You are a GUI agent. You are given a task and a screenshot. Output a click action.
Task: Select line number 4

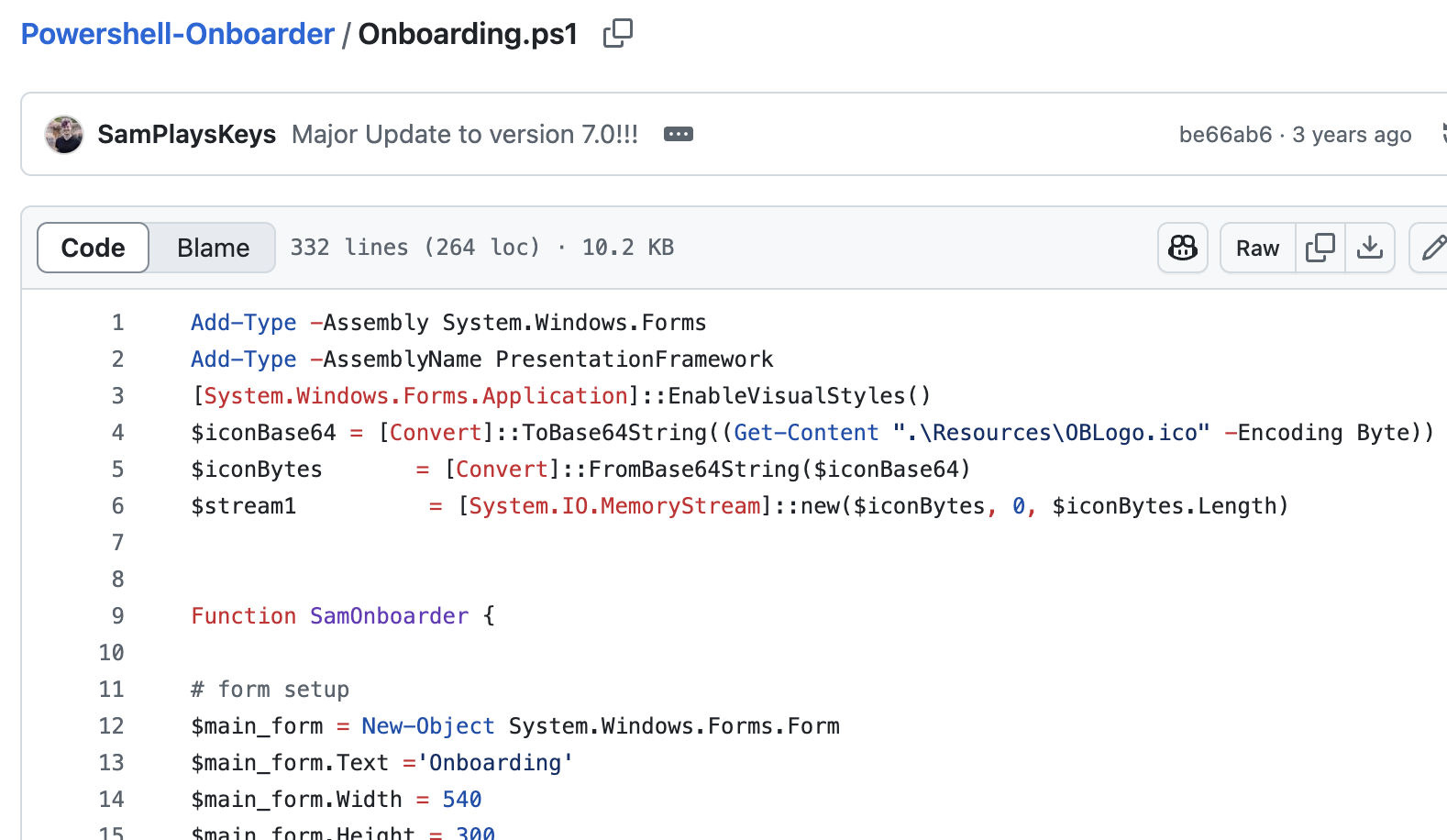[x=117, y=433]
